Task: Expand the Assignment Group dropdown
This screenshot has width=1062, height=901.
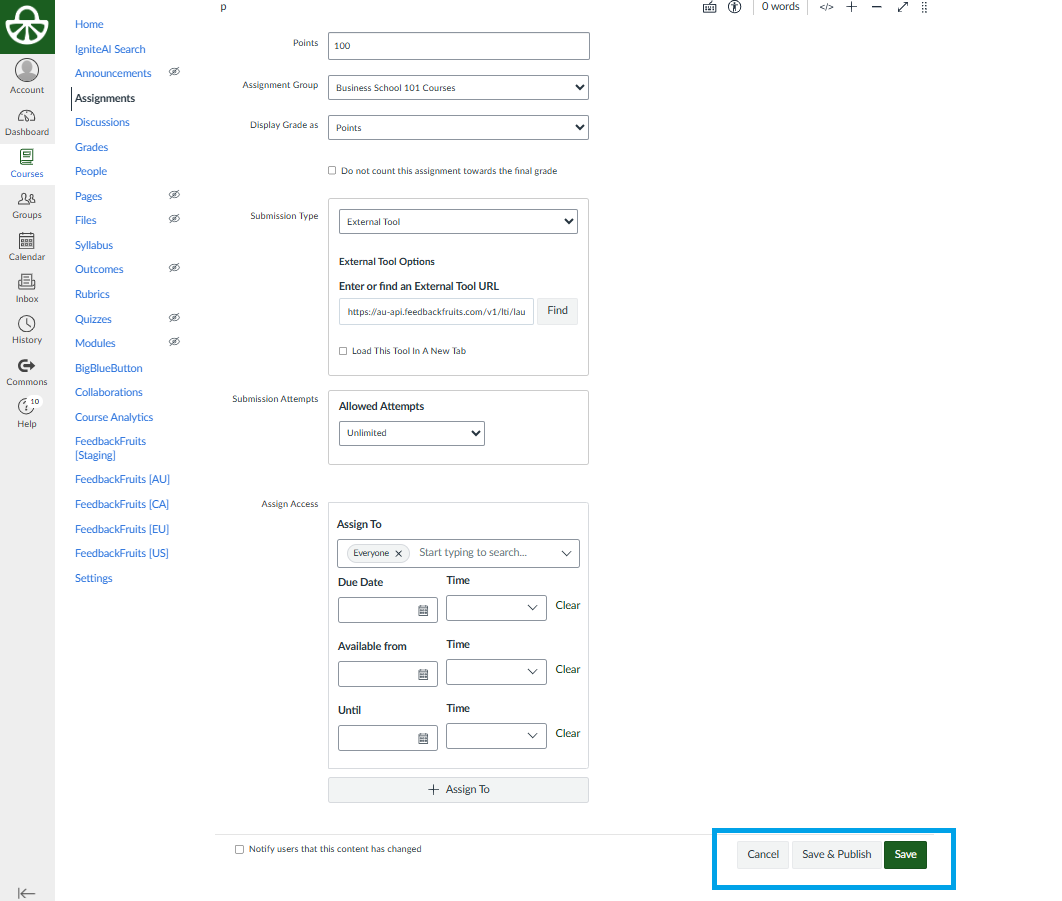Action: click(x=458, y=88)
